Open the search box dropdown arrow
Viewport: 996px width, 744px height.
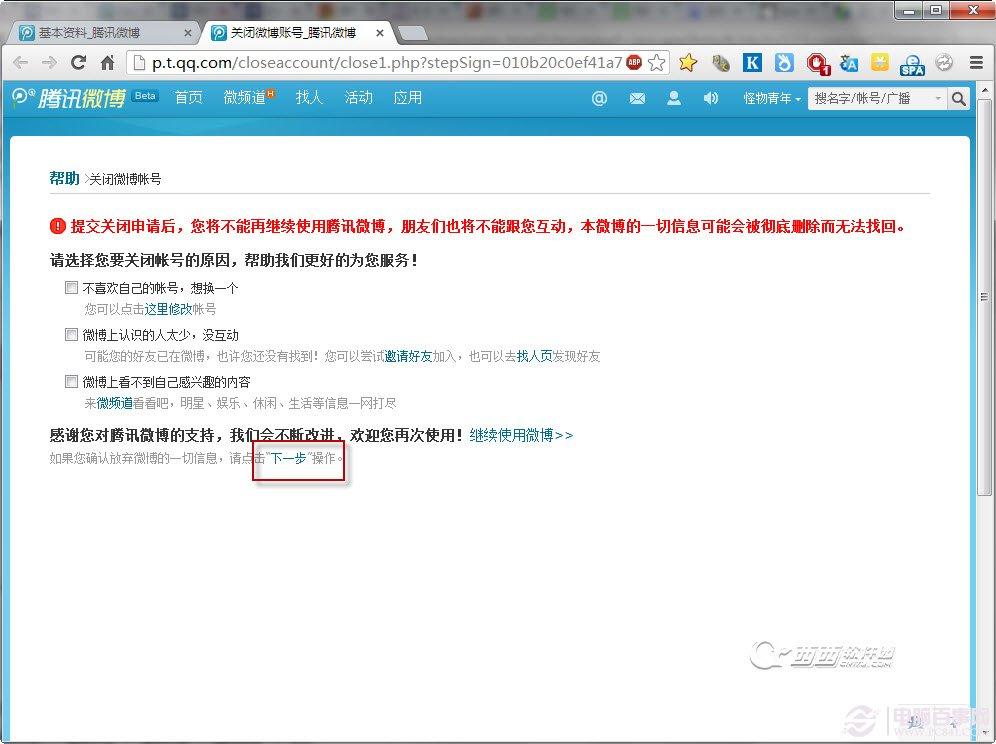pos(938,98)
